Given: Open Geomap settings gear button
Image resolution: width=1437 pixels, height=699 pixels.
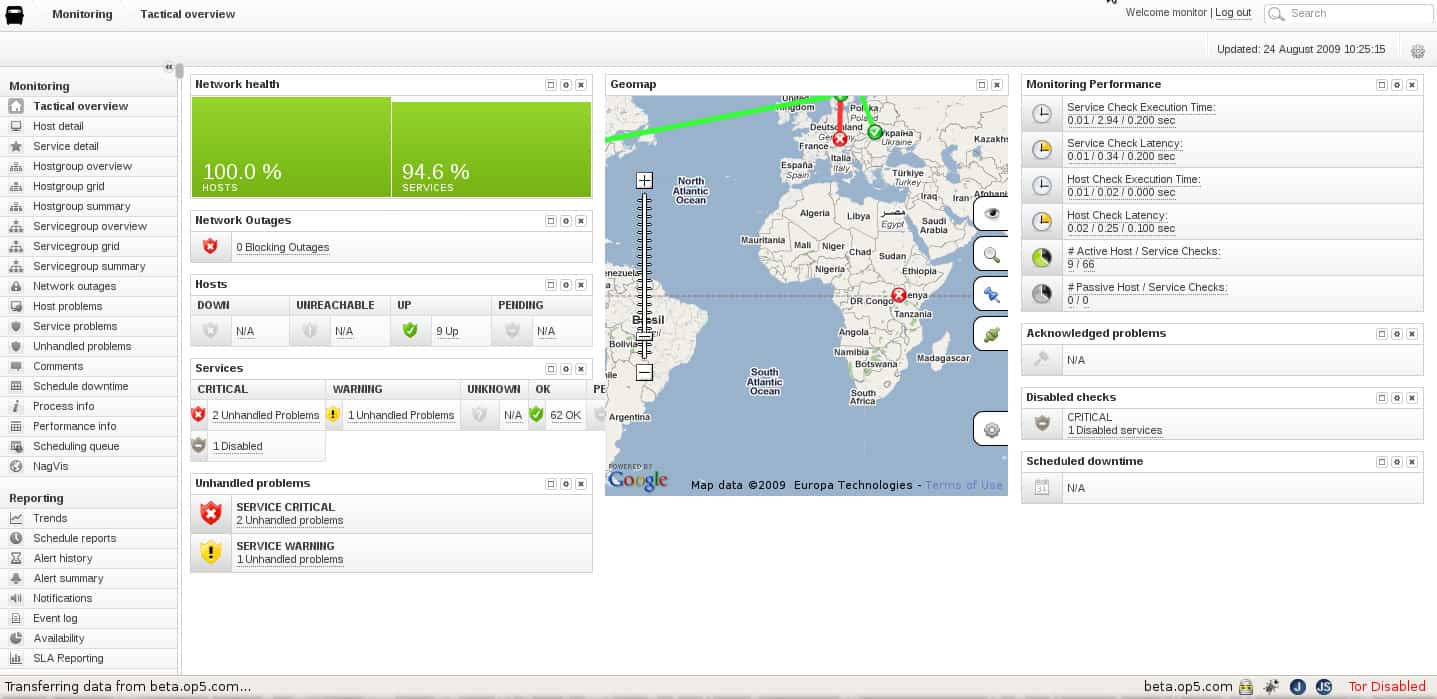Looking at the screenshot, I should click(992, 430).
